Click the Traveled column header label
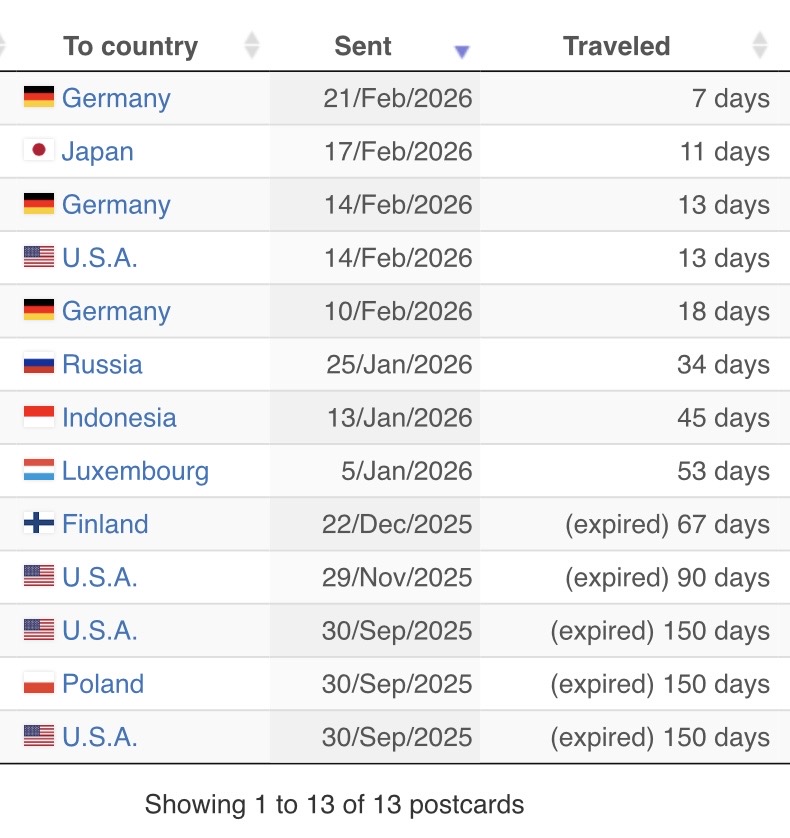The height and width of the screenshot is (838, 790). pos(616,46)
